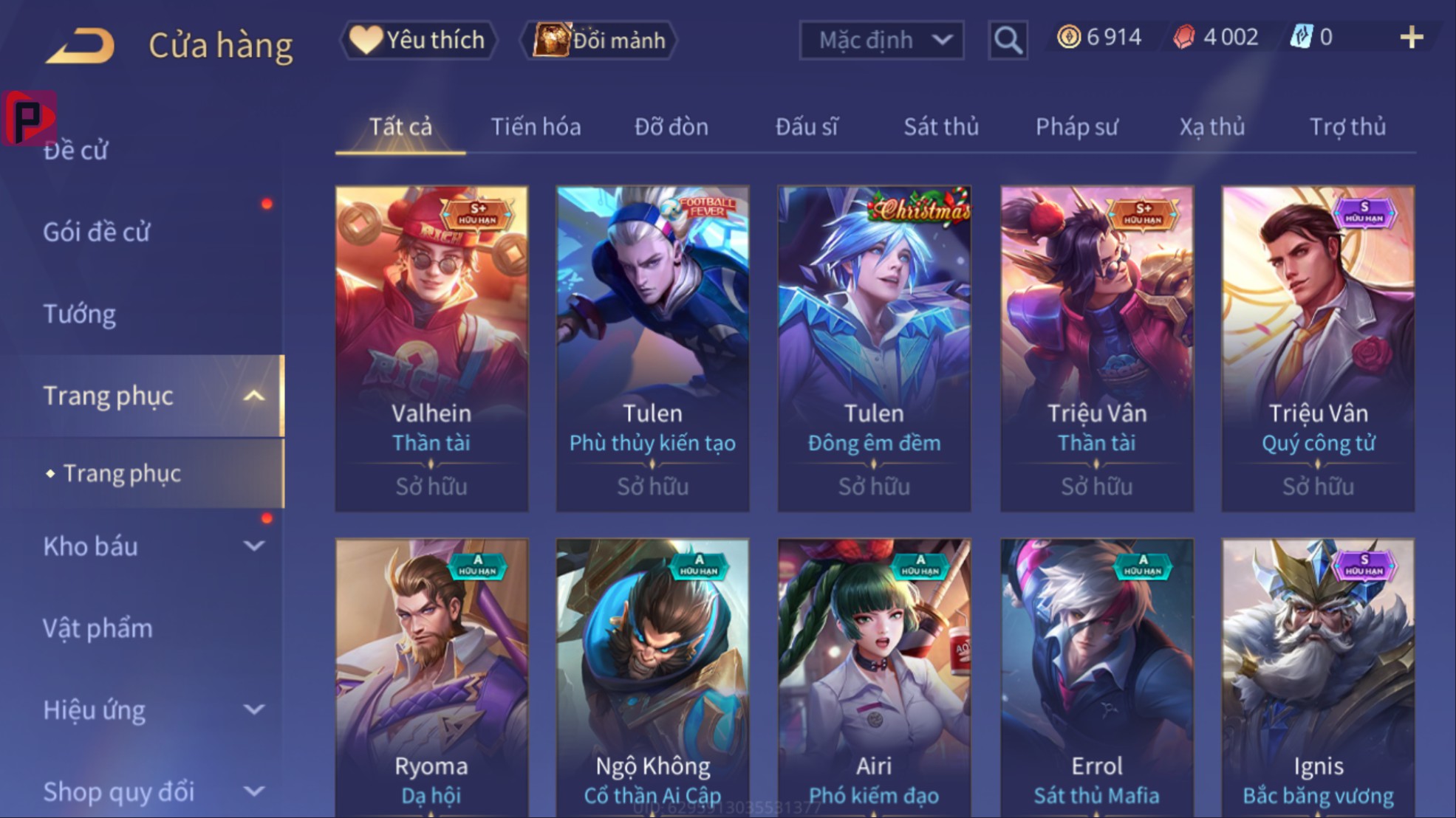Image resolution: width=1456 pixels, height=818 pixels.
Task: Switch to the Sát thủ tab
Action: click(x=941, y=127)
